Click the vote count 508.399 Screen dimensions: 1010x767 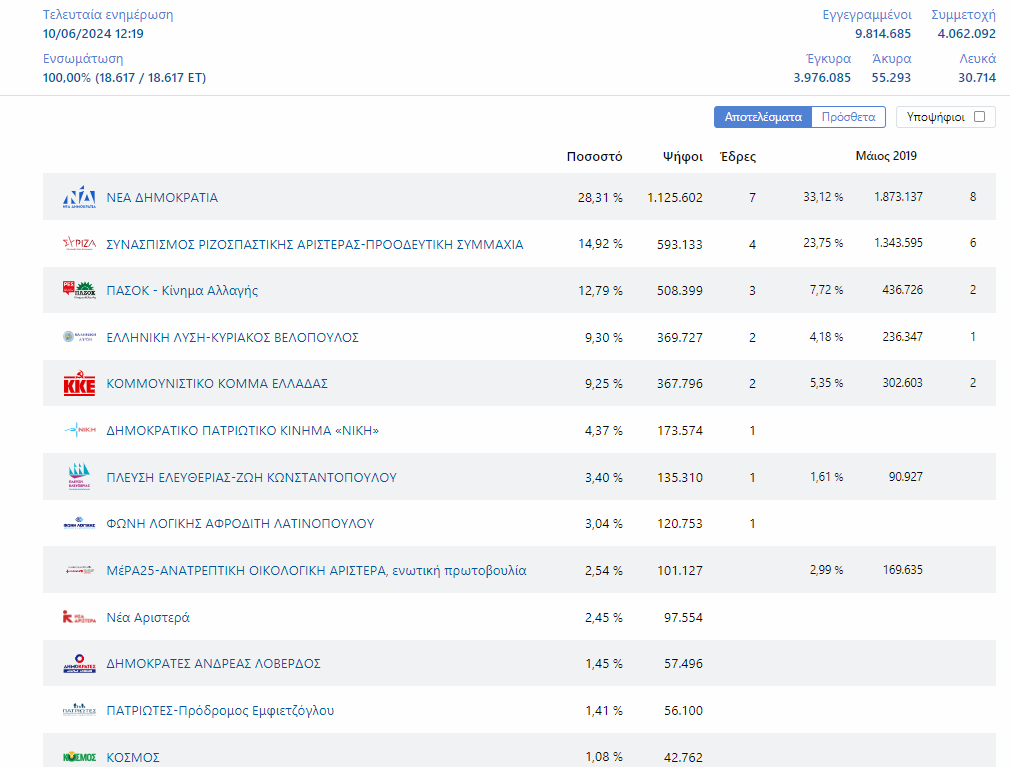(680, 291)
